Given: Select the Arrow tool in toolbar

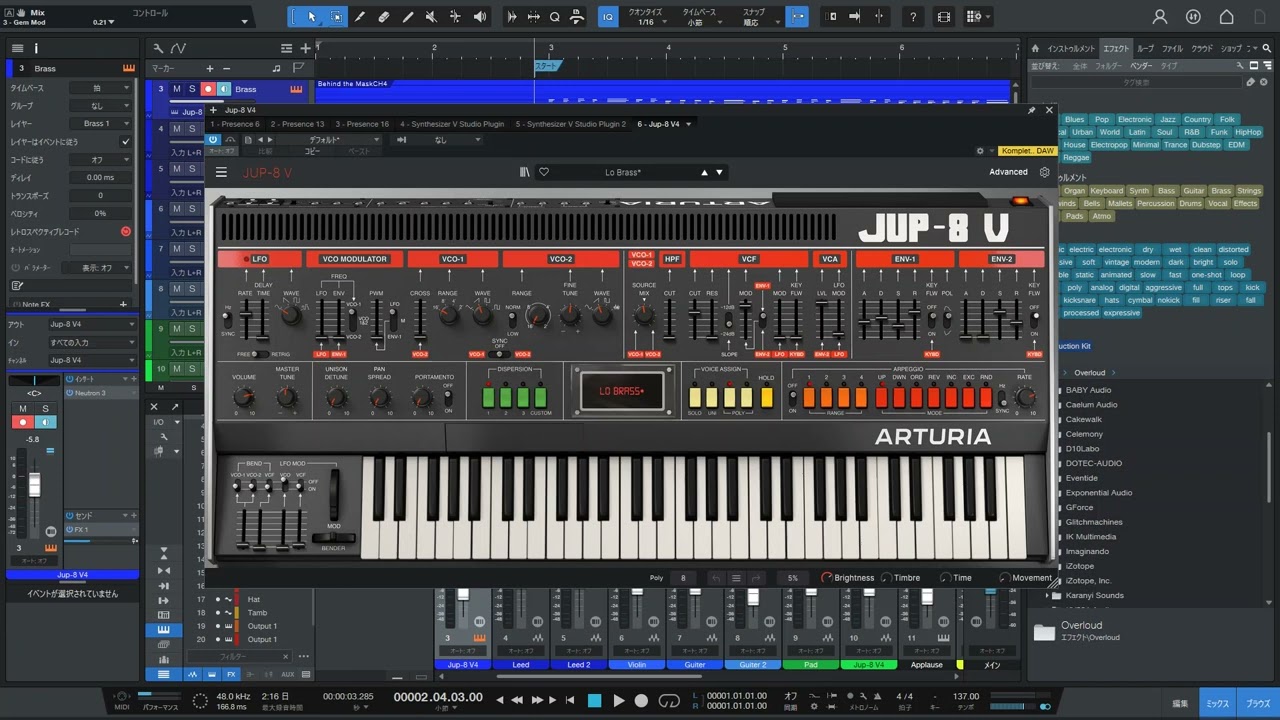Looking at the screenshot, I should tap(312, 17).
